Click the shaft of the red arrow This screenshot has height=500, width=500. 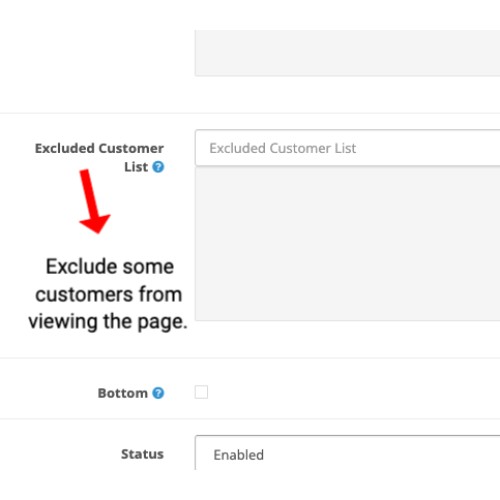[x=89, y=193]
